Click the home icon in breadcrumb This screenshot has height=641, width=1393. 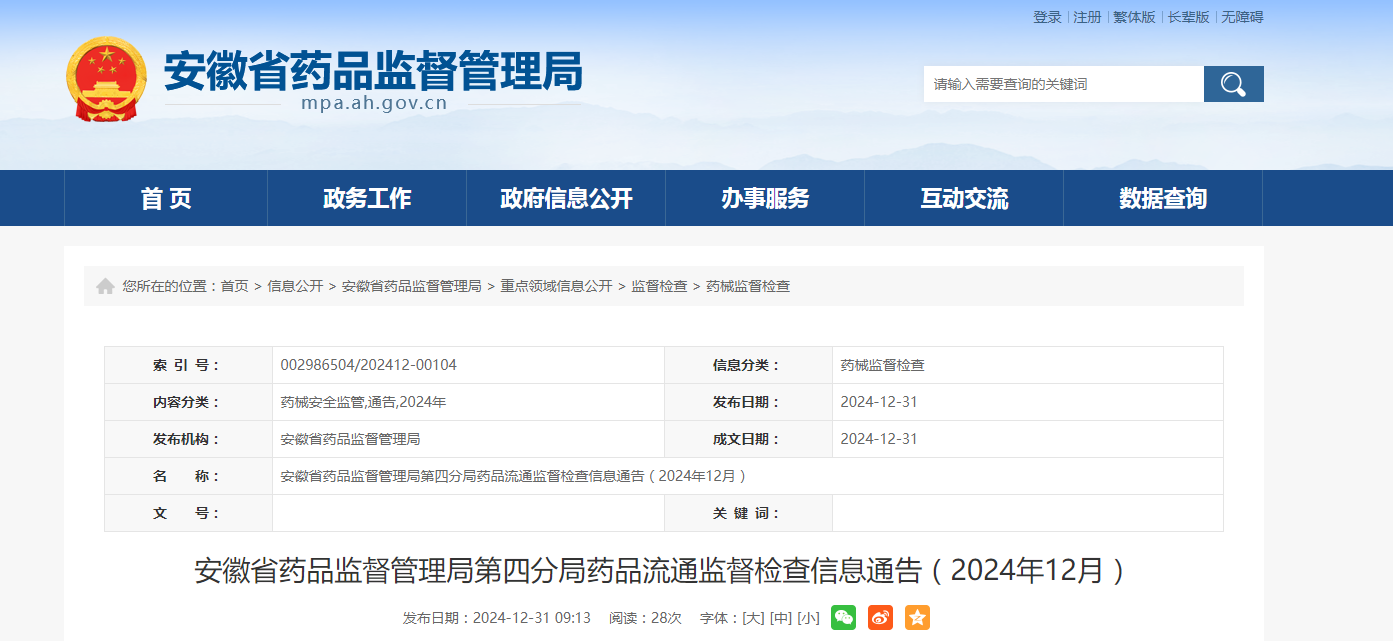click(105, 287)
